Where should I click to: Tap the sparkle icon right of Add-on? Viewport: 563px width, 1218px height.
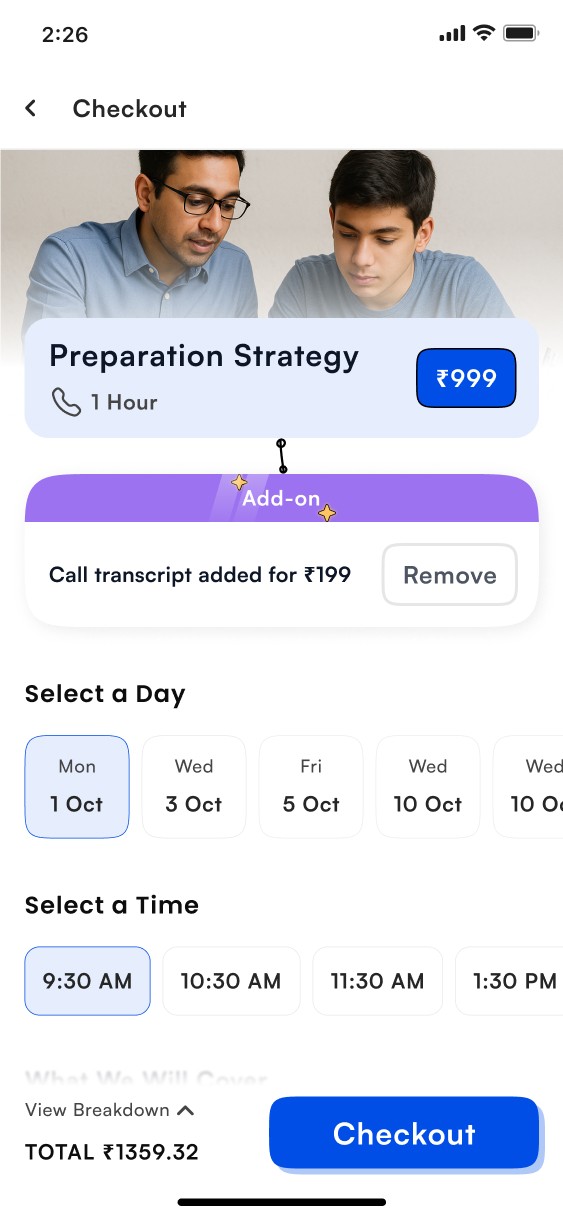pos(327,513)
